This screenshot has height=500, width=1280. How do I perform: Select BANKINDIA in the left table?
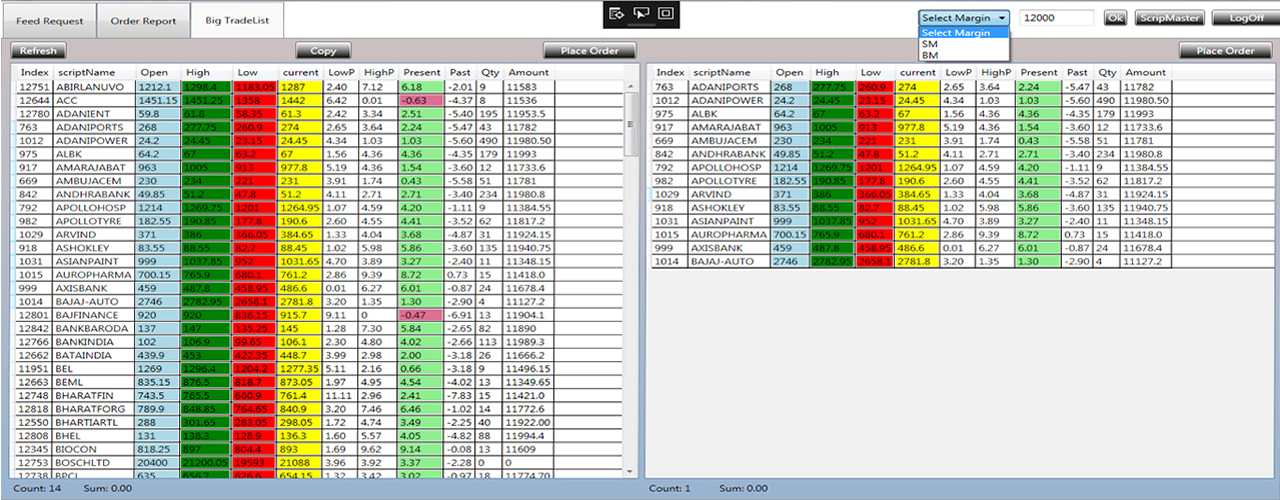pyautogui.click(x=318, y=341)
